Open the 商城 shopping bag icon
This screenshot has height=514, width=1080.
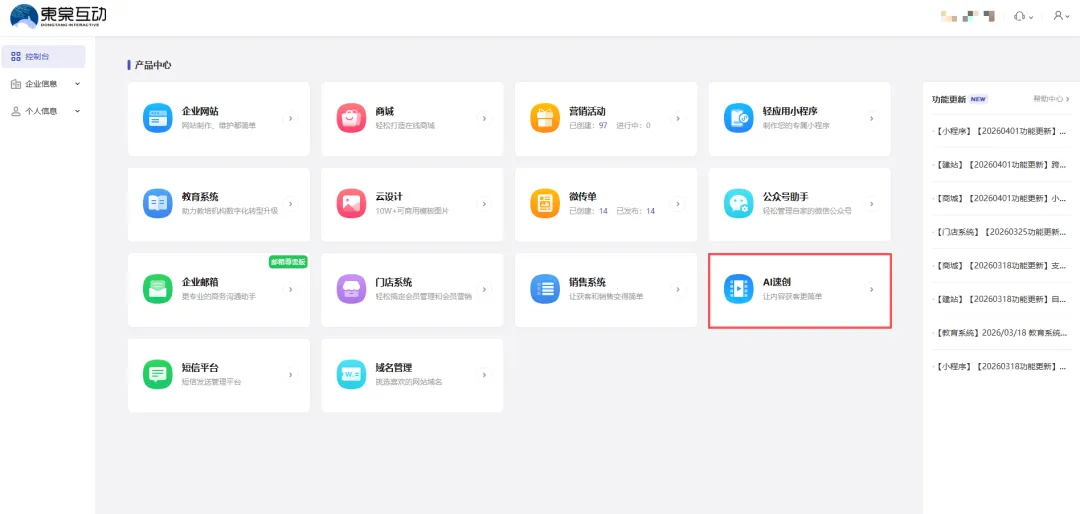[x=351, y=119]
